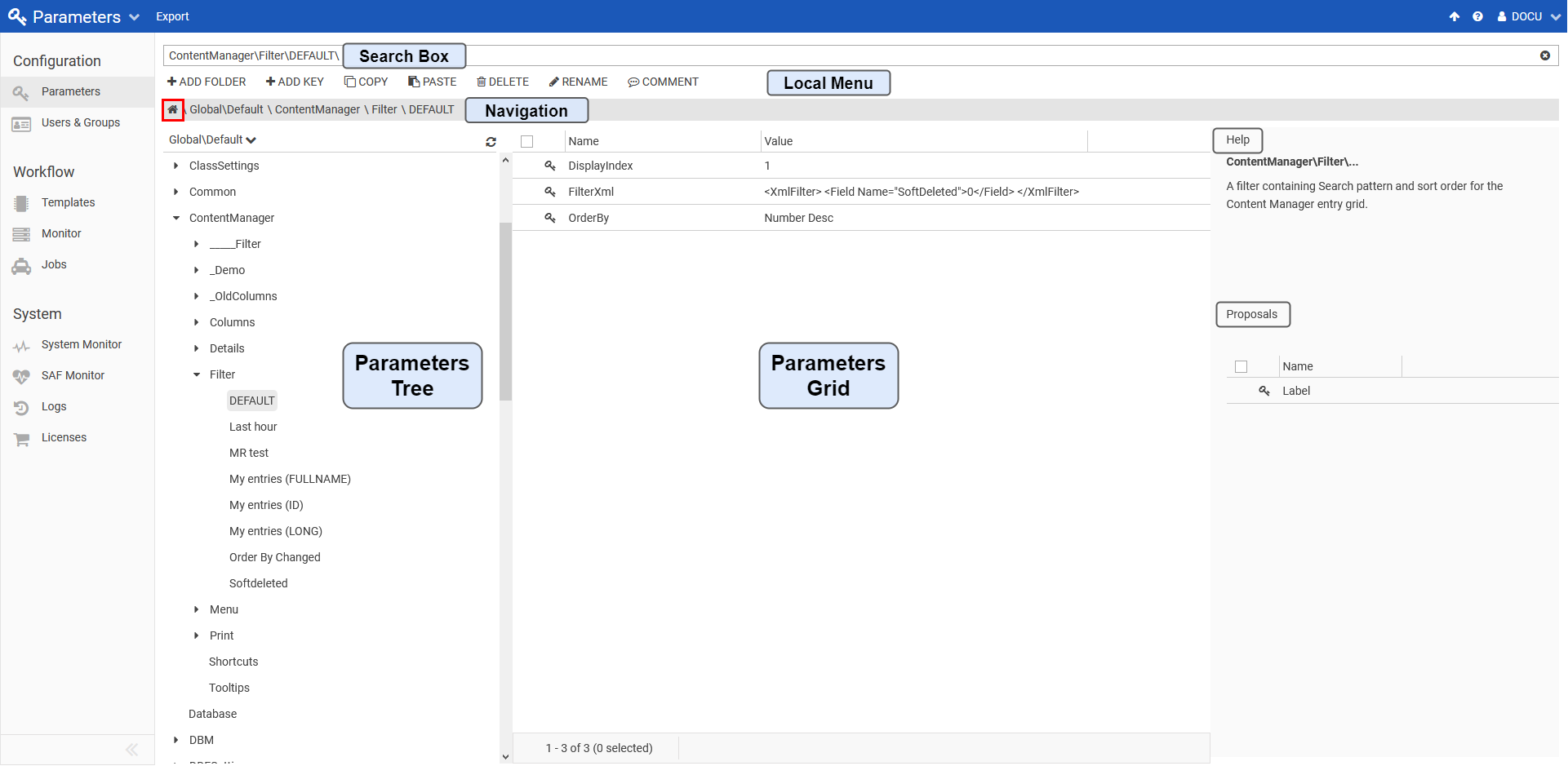Open the Export menu

[x=172, y=16]
